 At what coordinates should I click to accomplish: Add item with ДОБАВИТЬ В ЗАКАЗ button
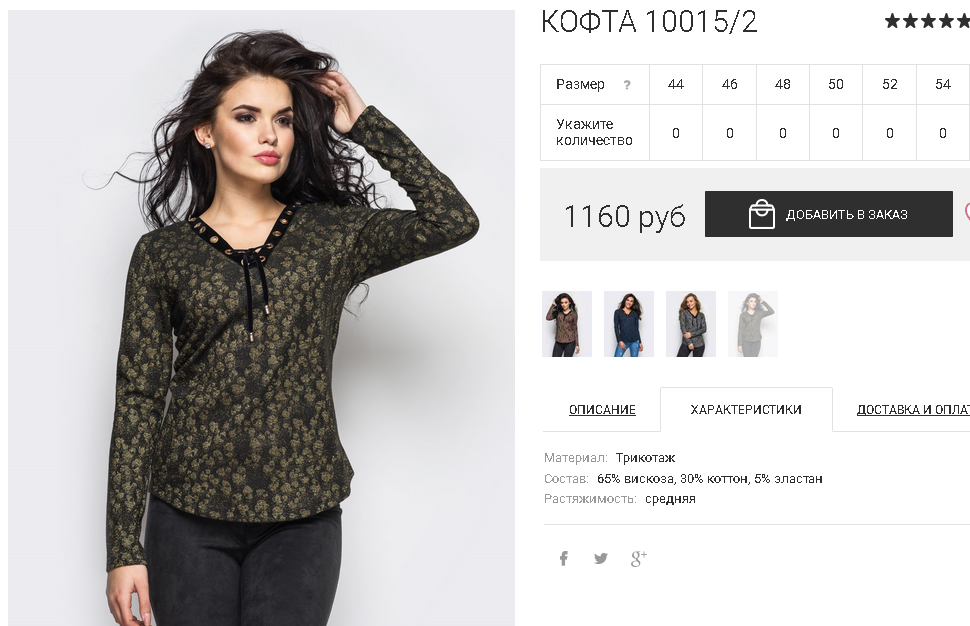pyautogui.click(x=828, y=214)
